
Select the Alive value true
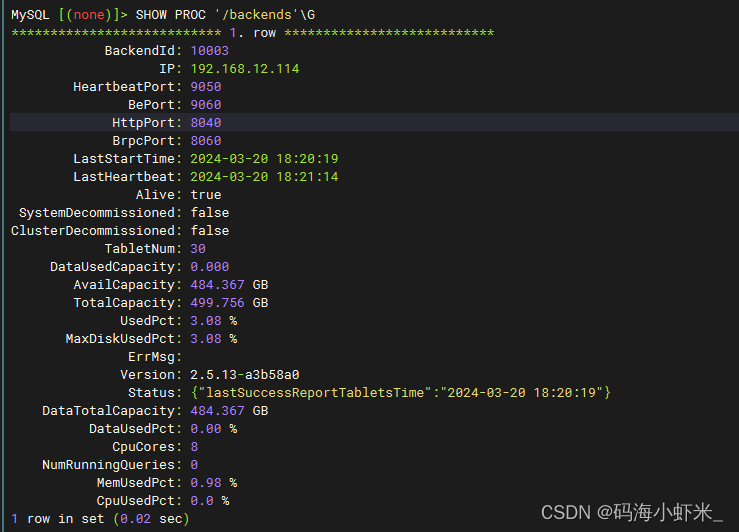(205, 195)
